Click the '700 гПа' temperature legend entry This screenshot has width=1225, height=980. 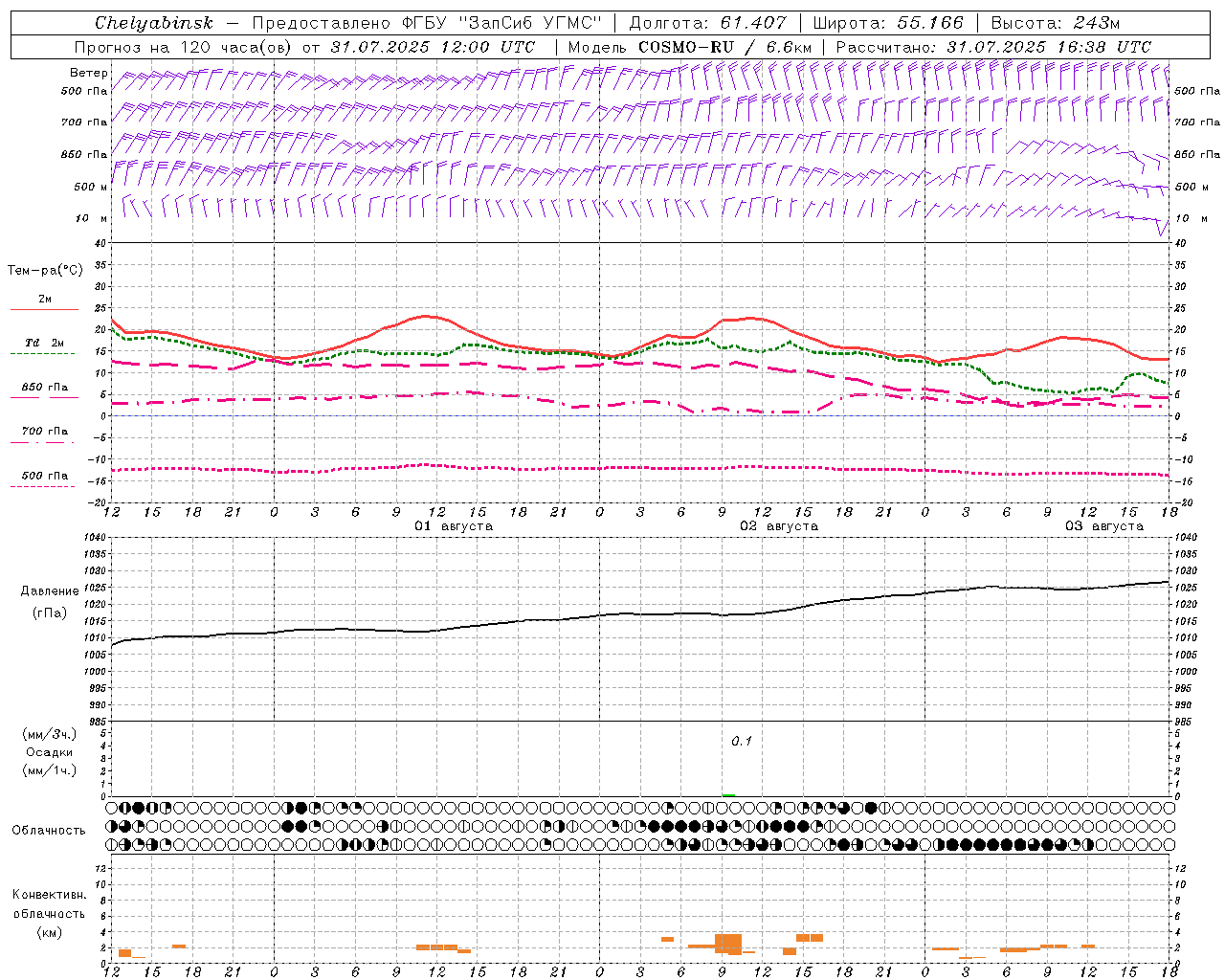tap(45, 432)
